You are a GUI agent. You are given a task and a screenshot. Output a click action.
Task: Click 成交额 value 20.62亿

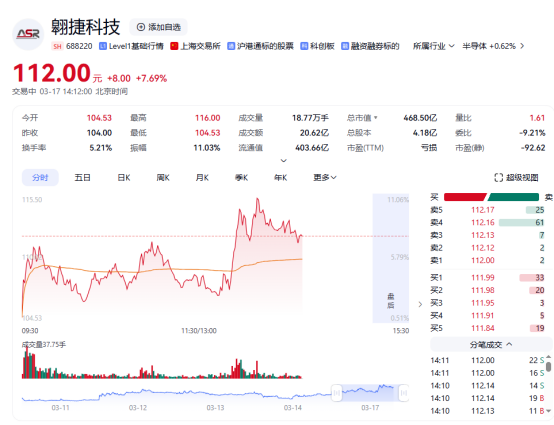click(314, 133)
